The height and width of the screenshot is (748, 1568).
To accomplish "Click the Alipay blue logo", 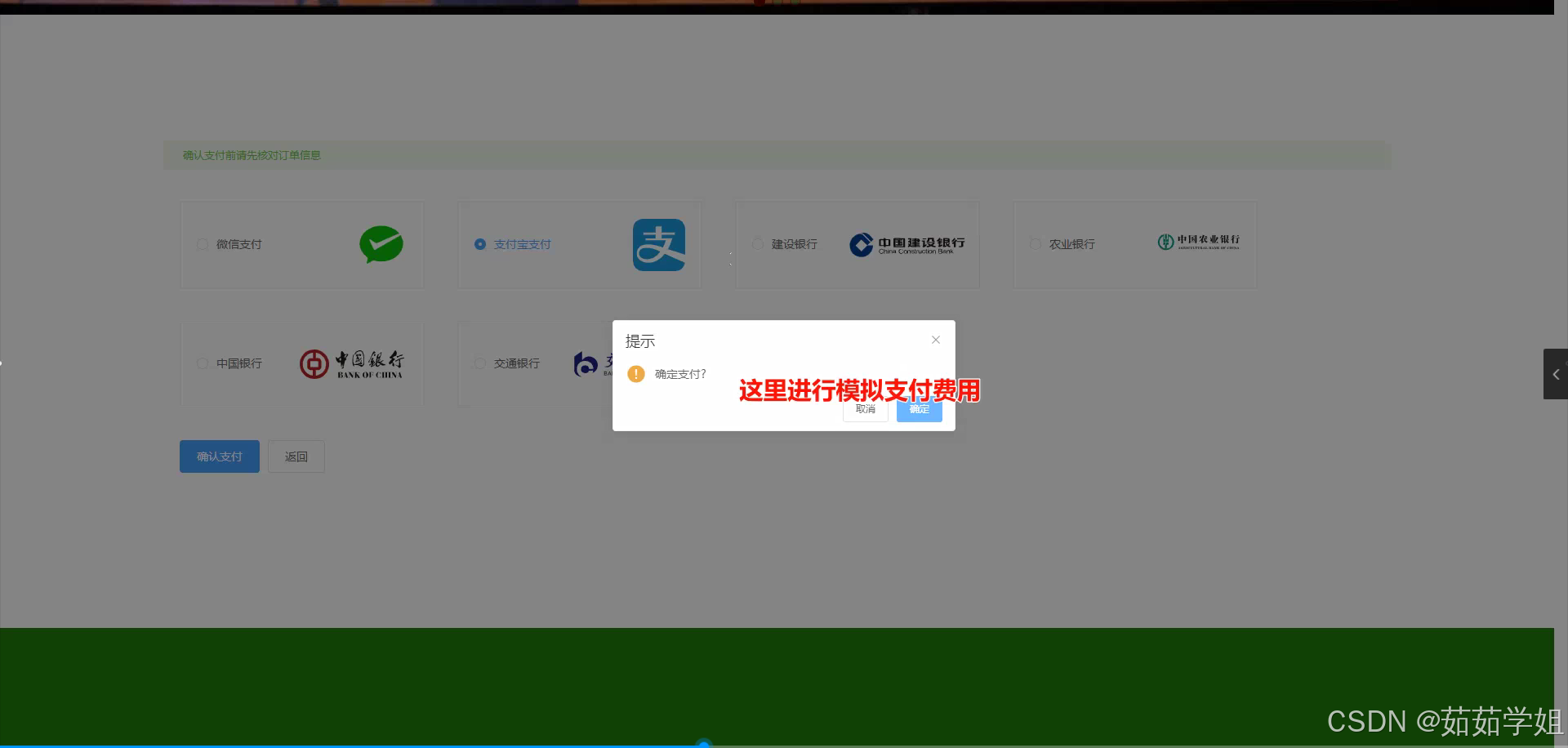I will point(659,245).
